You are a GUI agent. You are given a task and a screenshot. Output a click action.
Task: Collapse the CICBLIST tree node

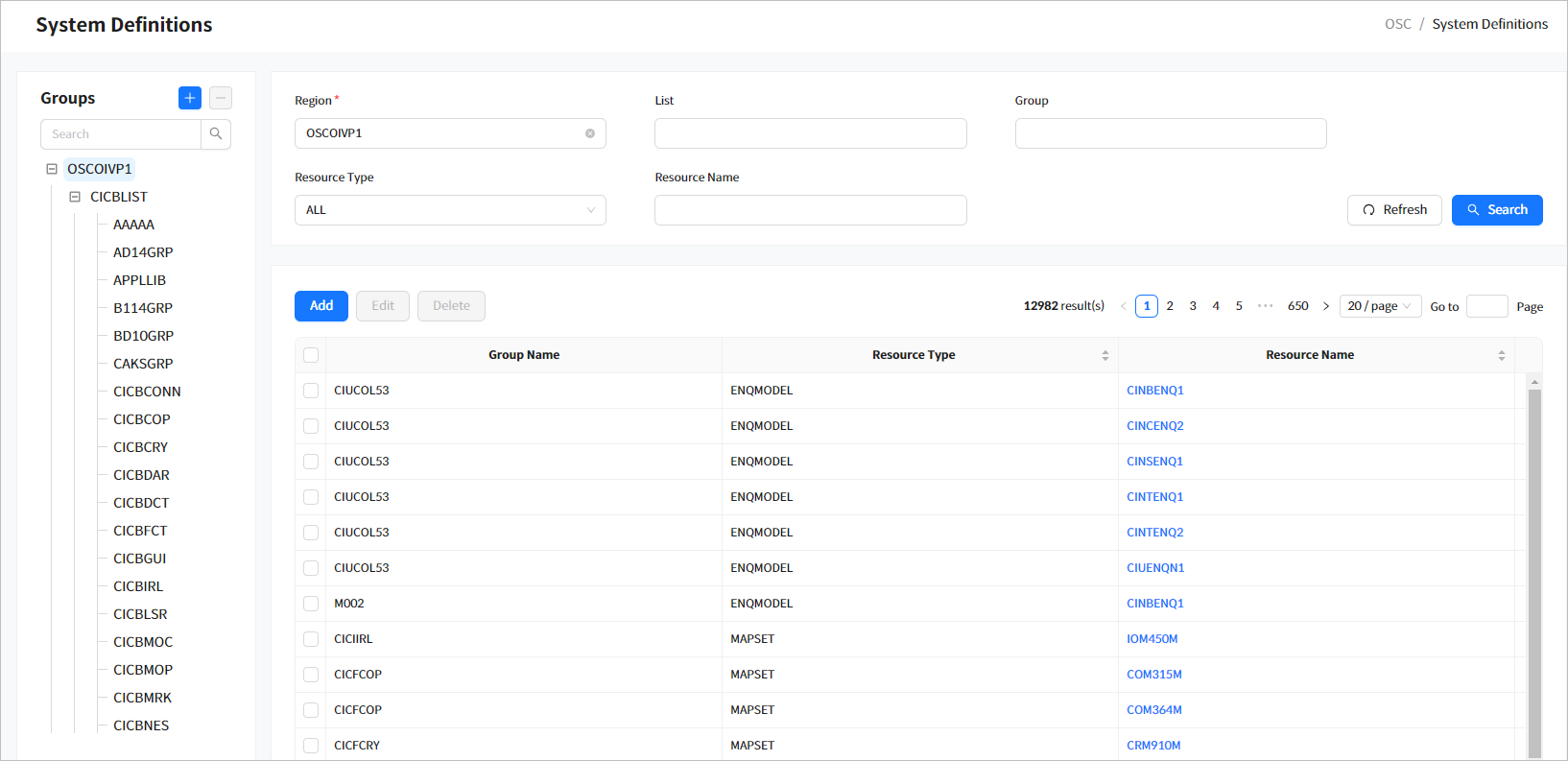75,197
